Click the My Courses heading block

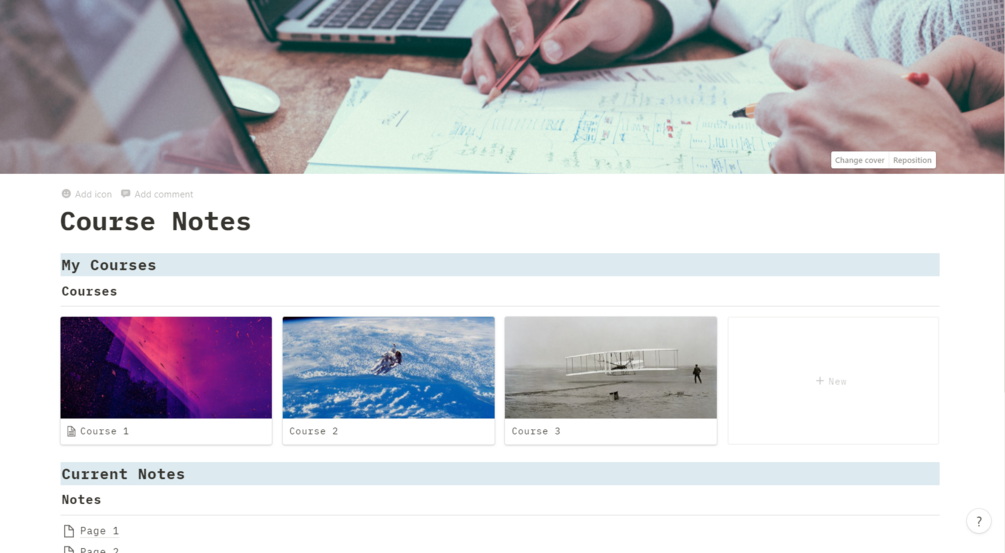(500, 265)
